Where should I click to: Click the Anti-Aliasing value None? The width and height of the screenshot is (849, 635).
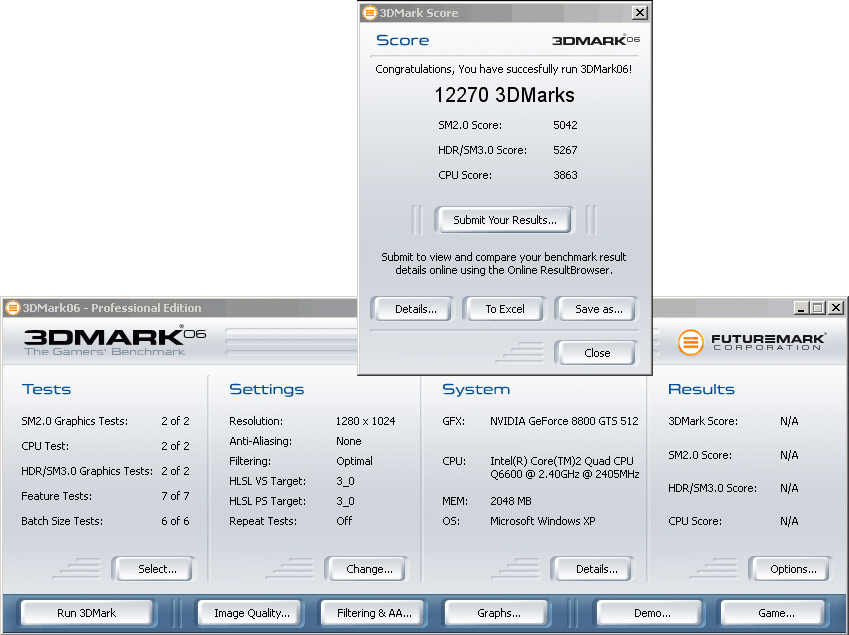click(349, 441)
